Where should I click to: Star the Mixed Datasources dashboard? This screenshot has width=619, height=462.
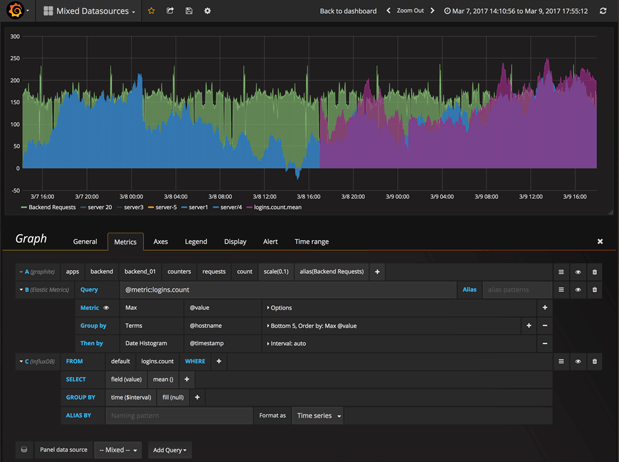pos(151,11)
